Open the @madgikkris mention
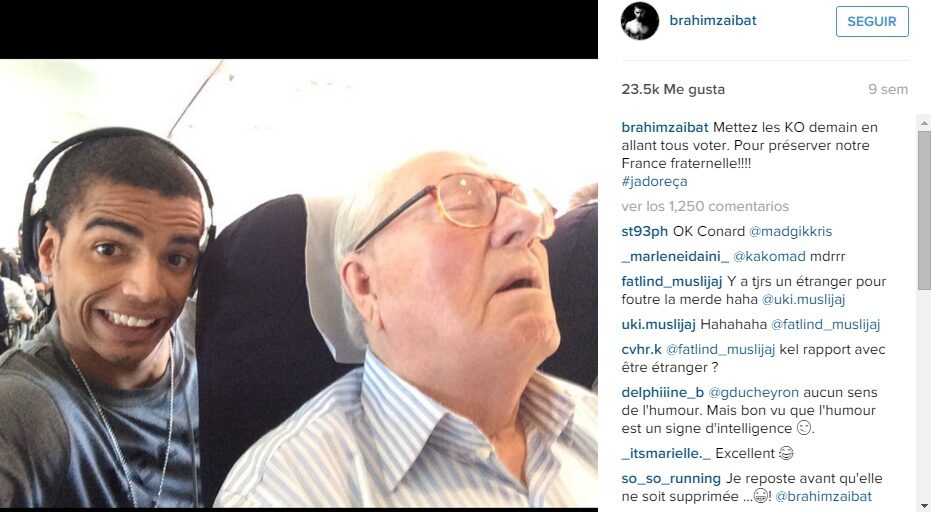Viewport: 931px width, 512px height. click(790, 231)
